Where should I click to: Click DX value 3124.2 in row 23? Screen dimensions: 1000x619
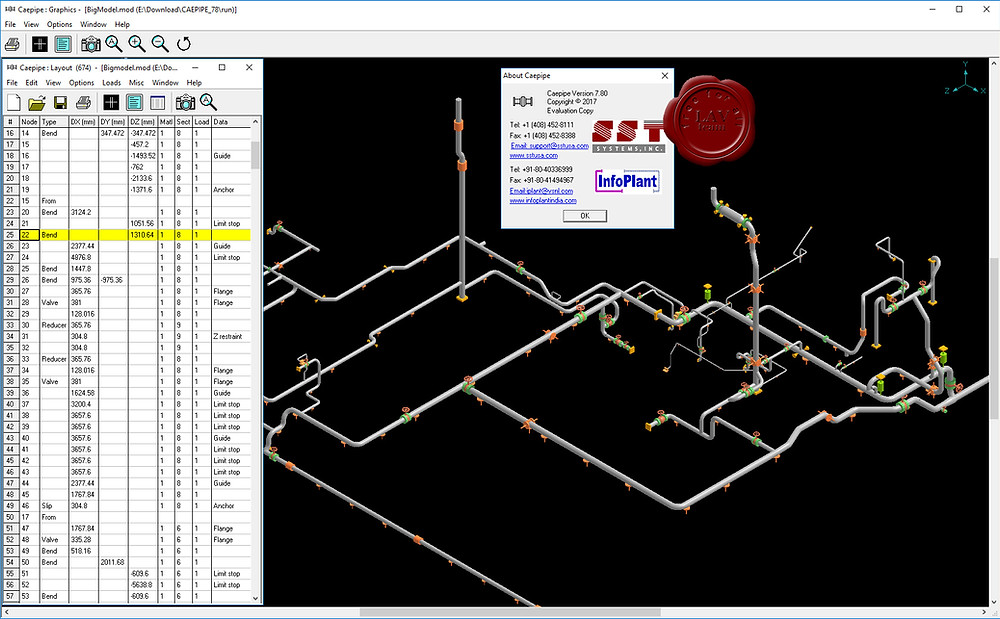[83, 212]
